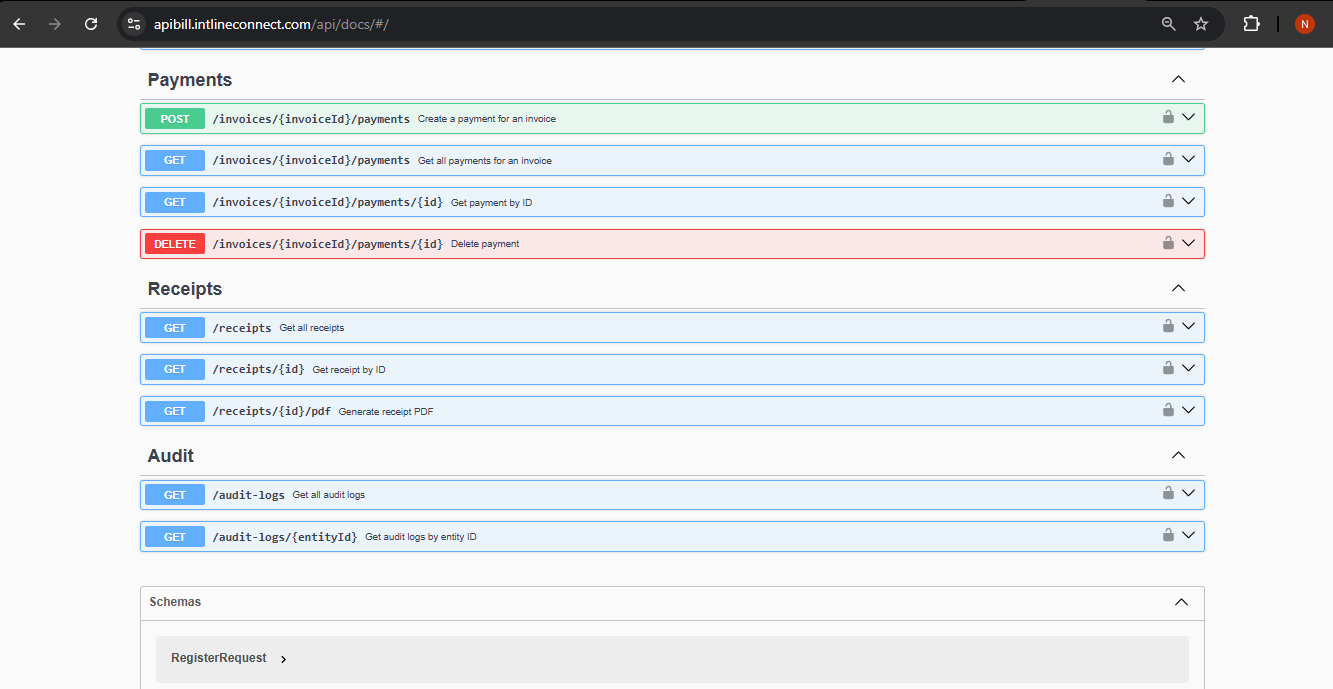The height and width of the screenshot is (689, 1333).
Task: Open GET all payments for an invoice
Action: point(310,160)
